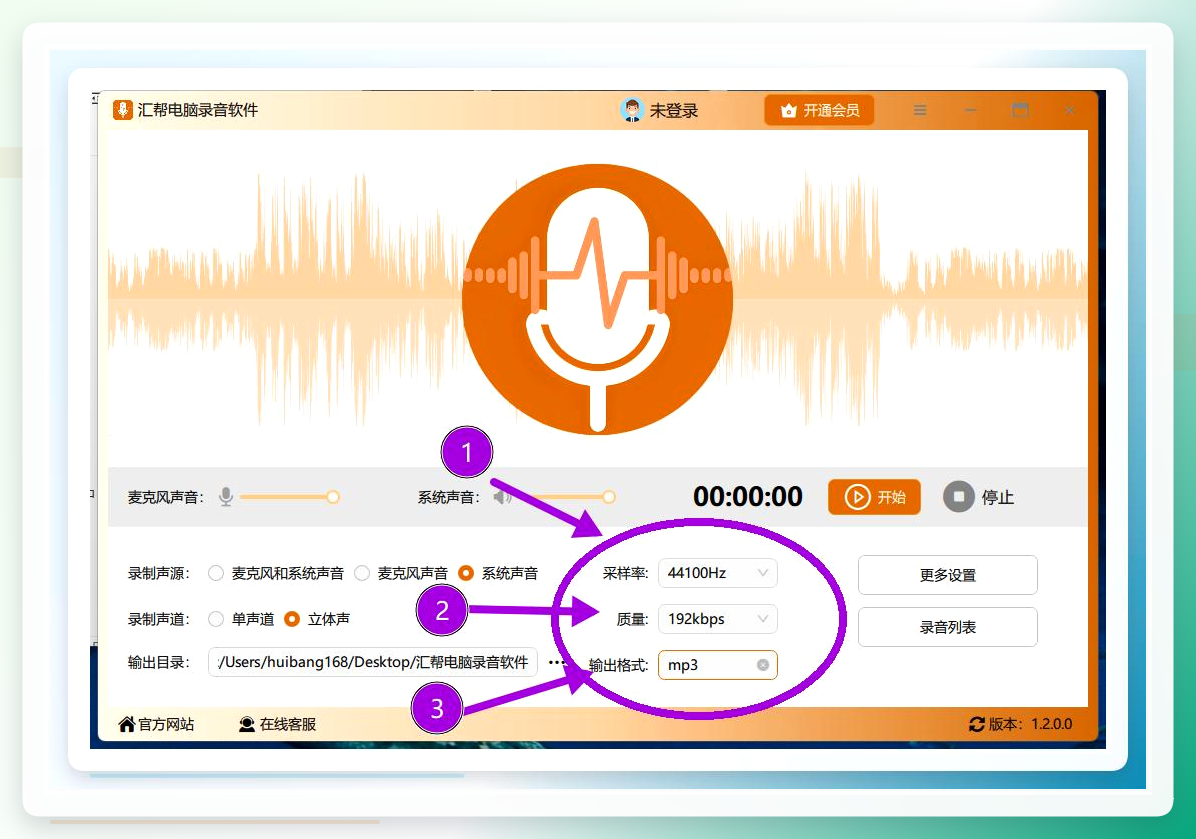The width and height of the screenshot is (1196, 839).
Task: Open the 输出格式 mp3 dropdown
Action: click(x=718, y=665)
